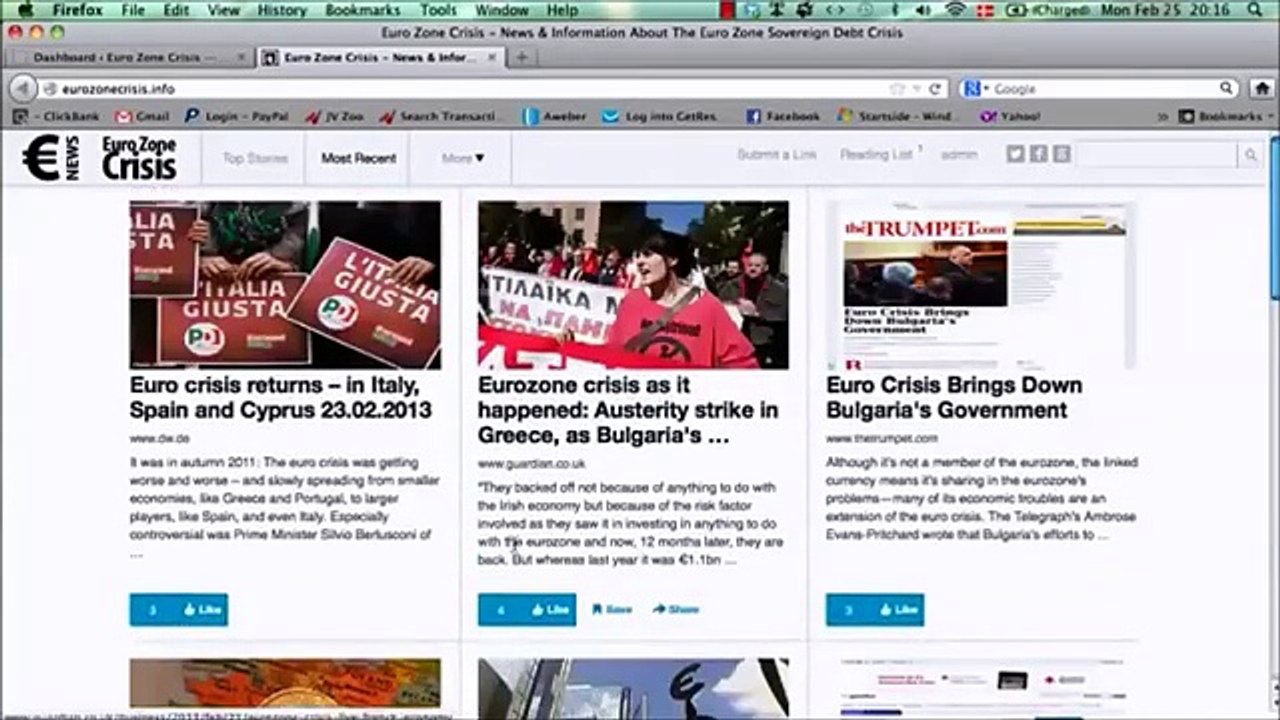Click the www.thetrumpet.com source link

pyautogui.click(x=882, y=439)
